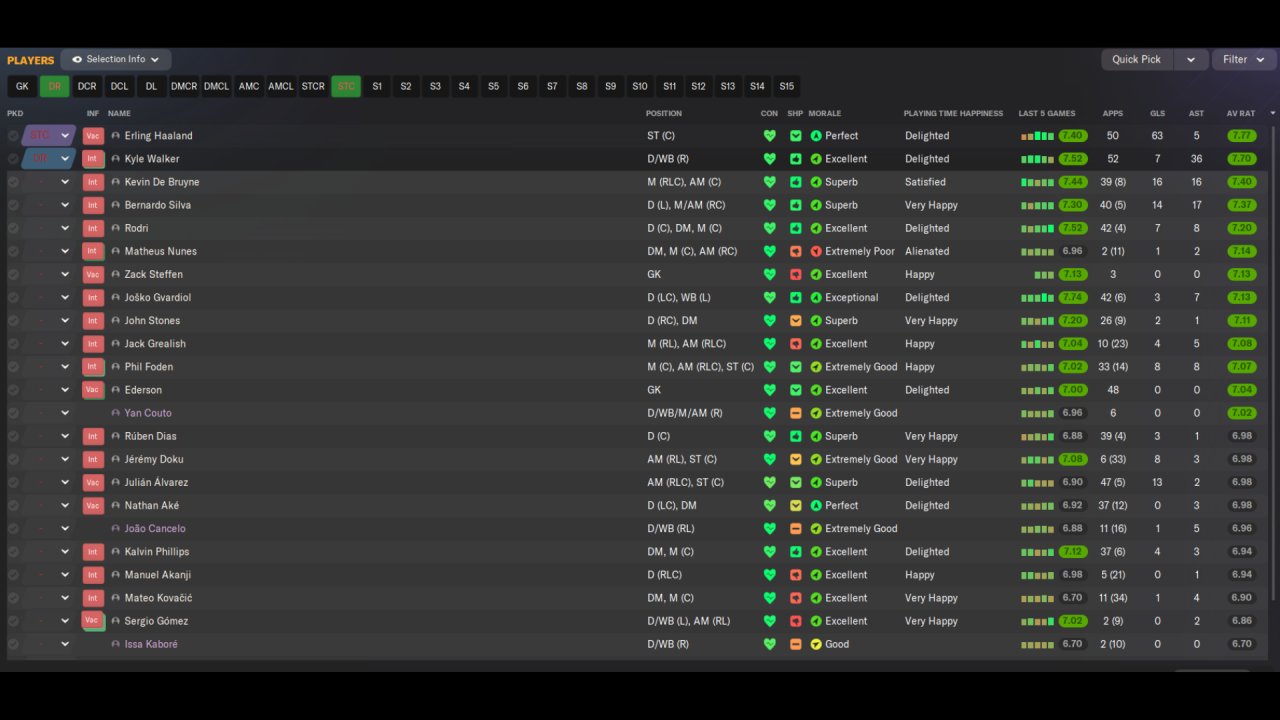
Task: Tick the pick circle for Rúben Dias
Action: (13, 436)
